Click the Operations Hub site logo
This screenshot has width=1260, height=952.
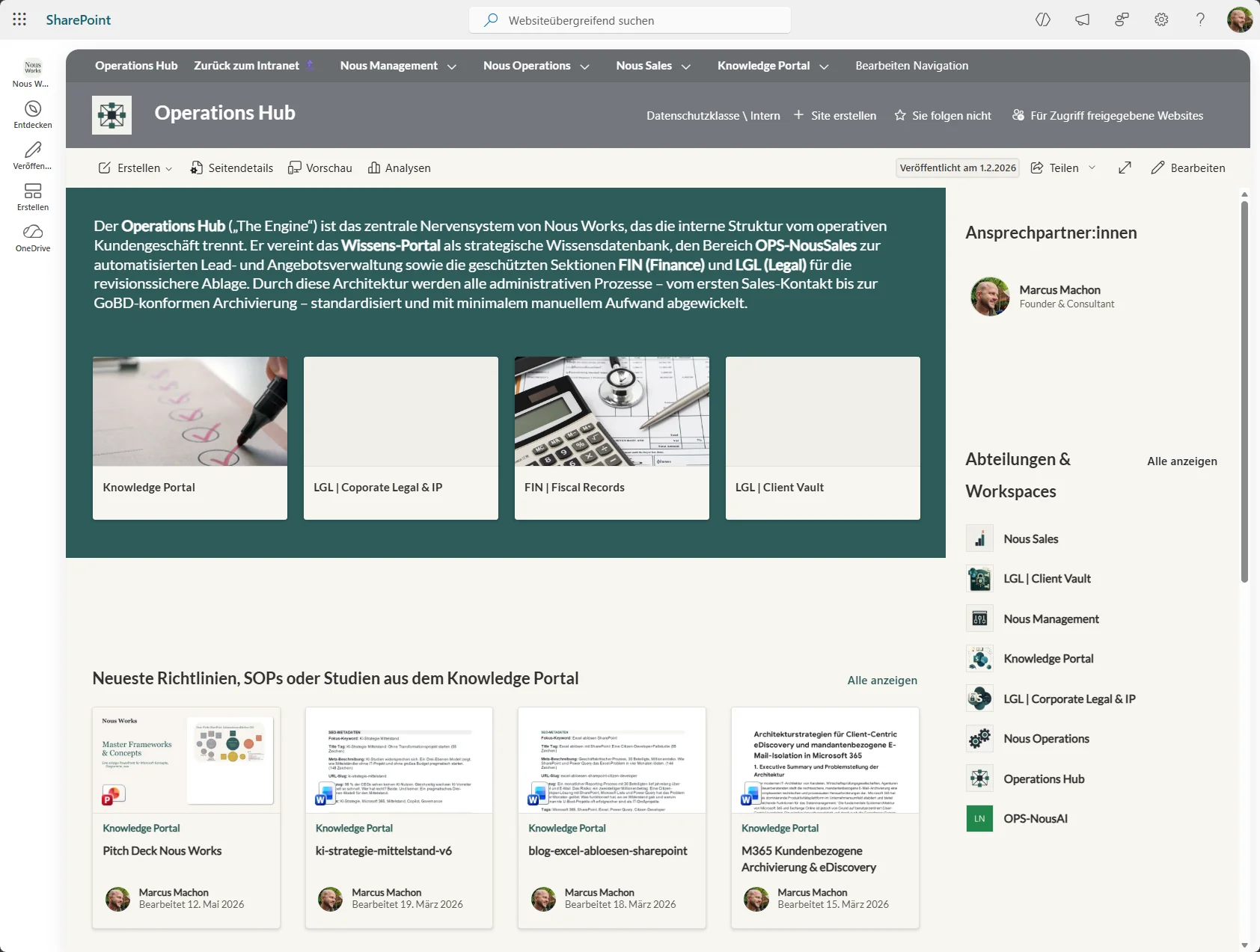coord(111,115)
